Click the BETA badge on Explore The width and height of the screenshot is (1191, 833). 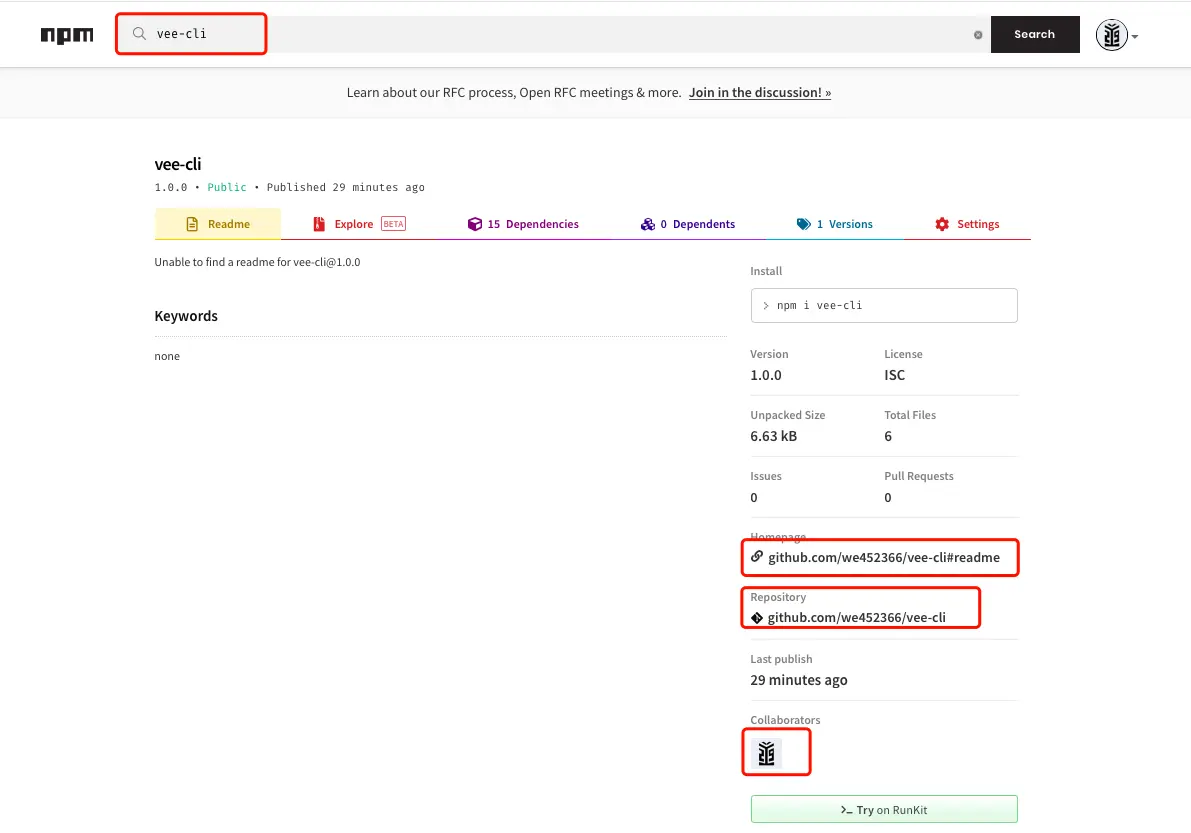point(393,224)
